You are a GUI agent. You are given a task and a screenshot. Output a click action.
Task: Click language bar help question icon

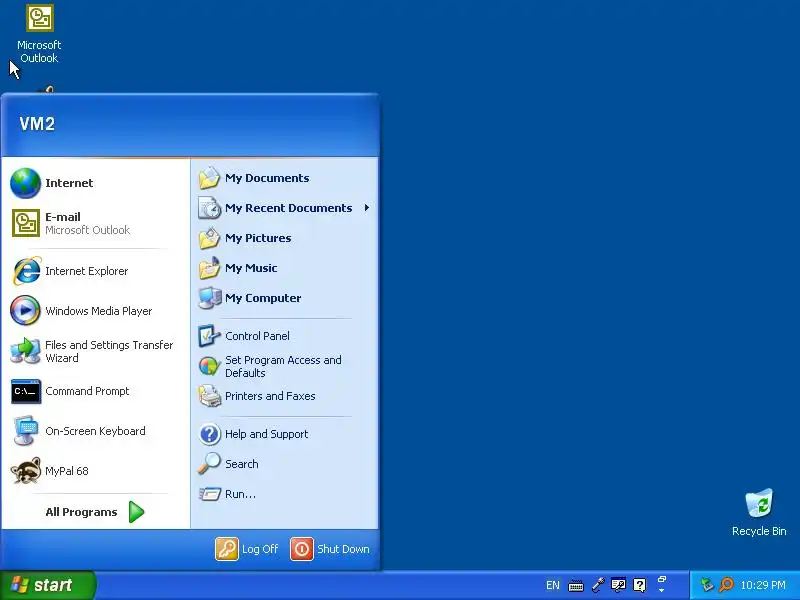(x=640, y=585)
